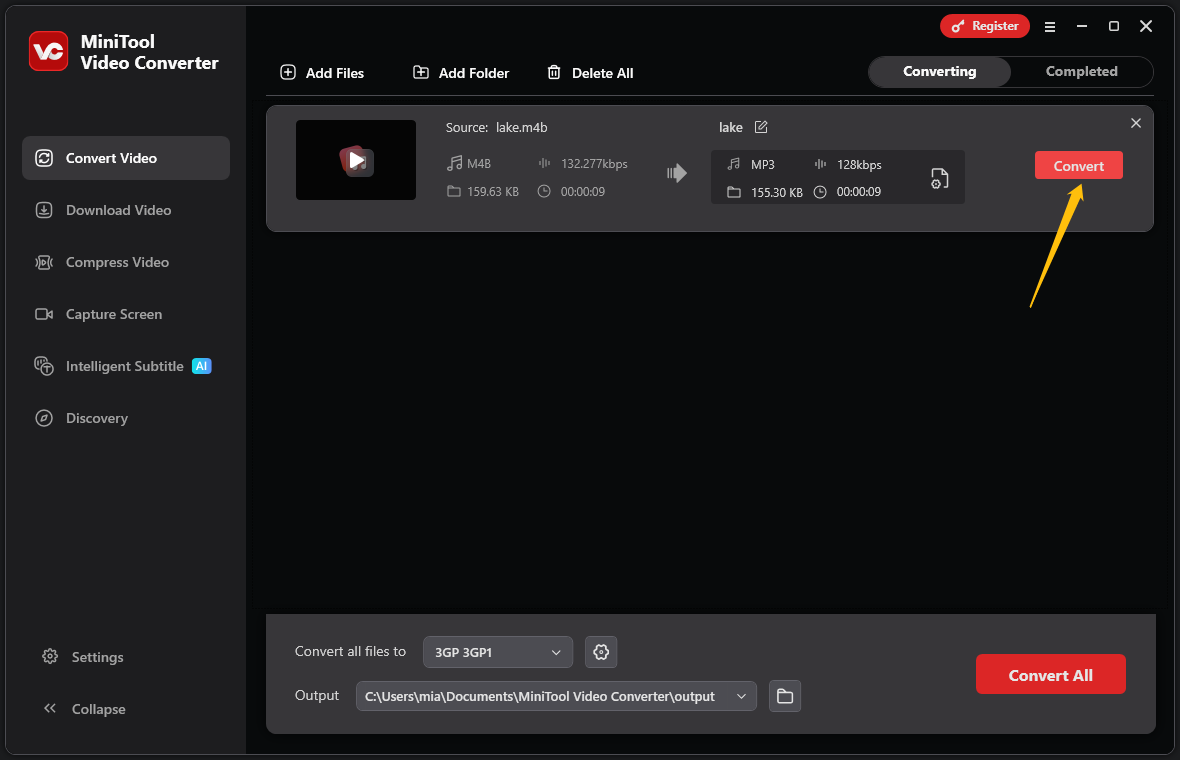Open the hamburger menu icon
Viewport: 1180px width, 760px height.
1050,26
